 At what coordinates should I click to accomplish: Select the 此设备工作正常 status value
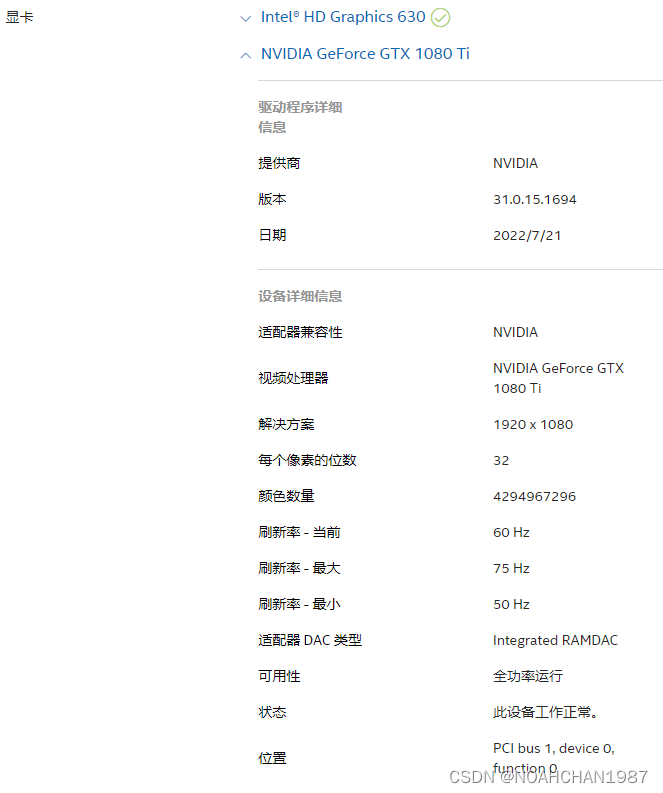click(546, 712)
